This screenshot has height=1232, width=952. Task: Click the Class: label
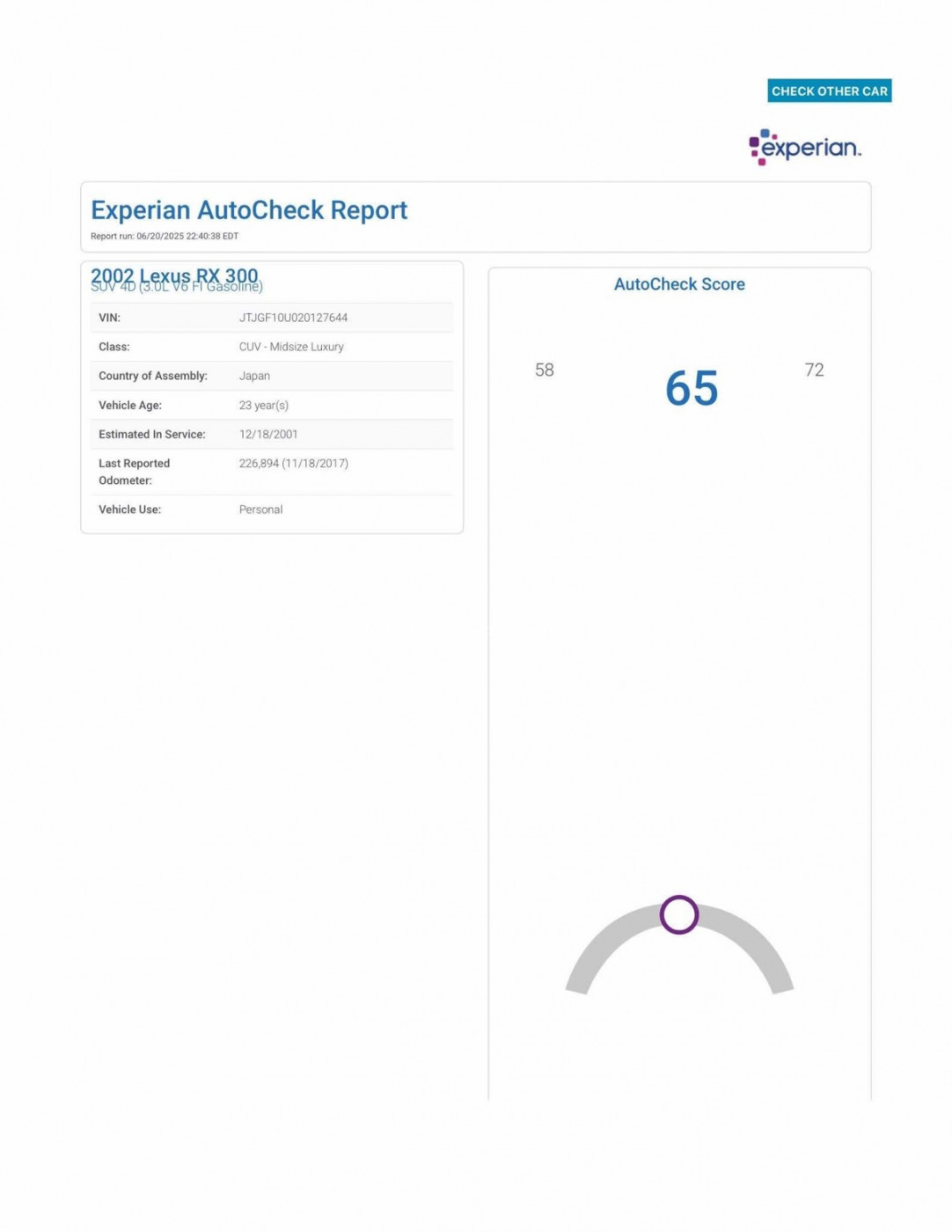tap(114, 347)
